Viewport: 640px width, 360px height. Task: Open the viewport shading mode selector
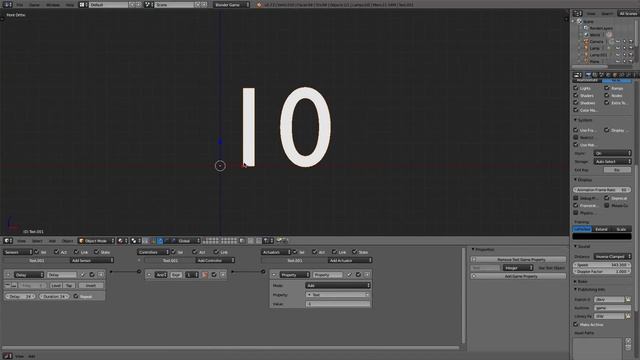(122, 241)
